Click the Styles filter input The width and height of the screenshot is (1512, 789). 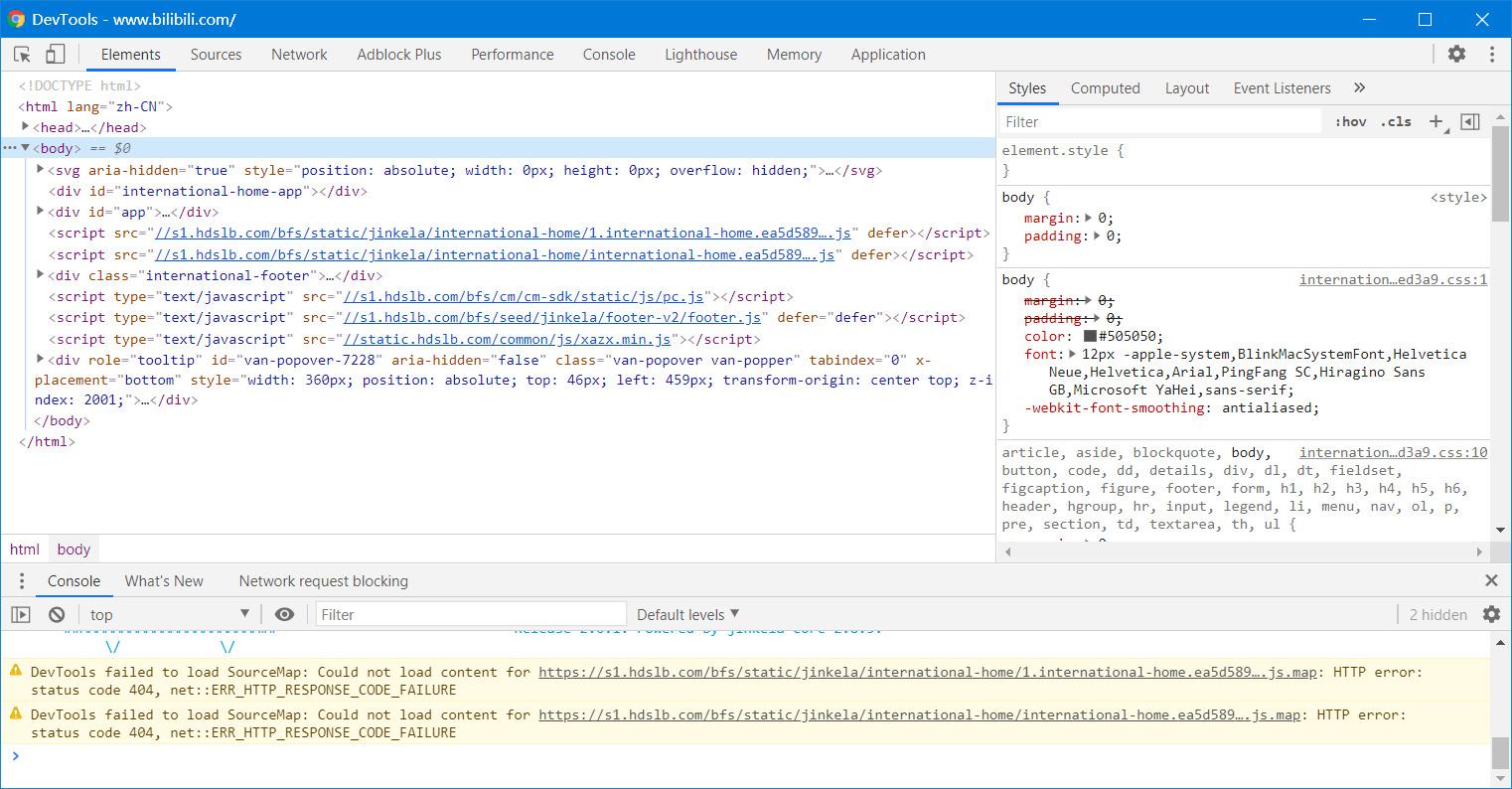(1160, 121)
